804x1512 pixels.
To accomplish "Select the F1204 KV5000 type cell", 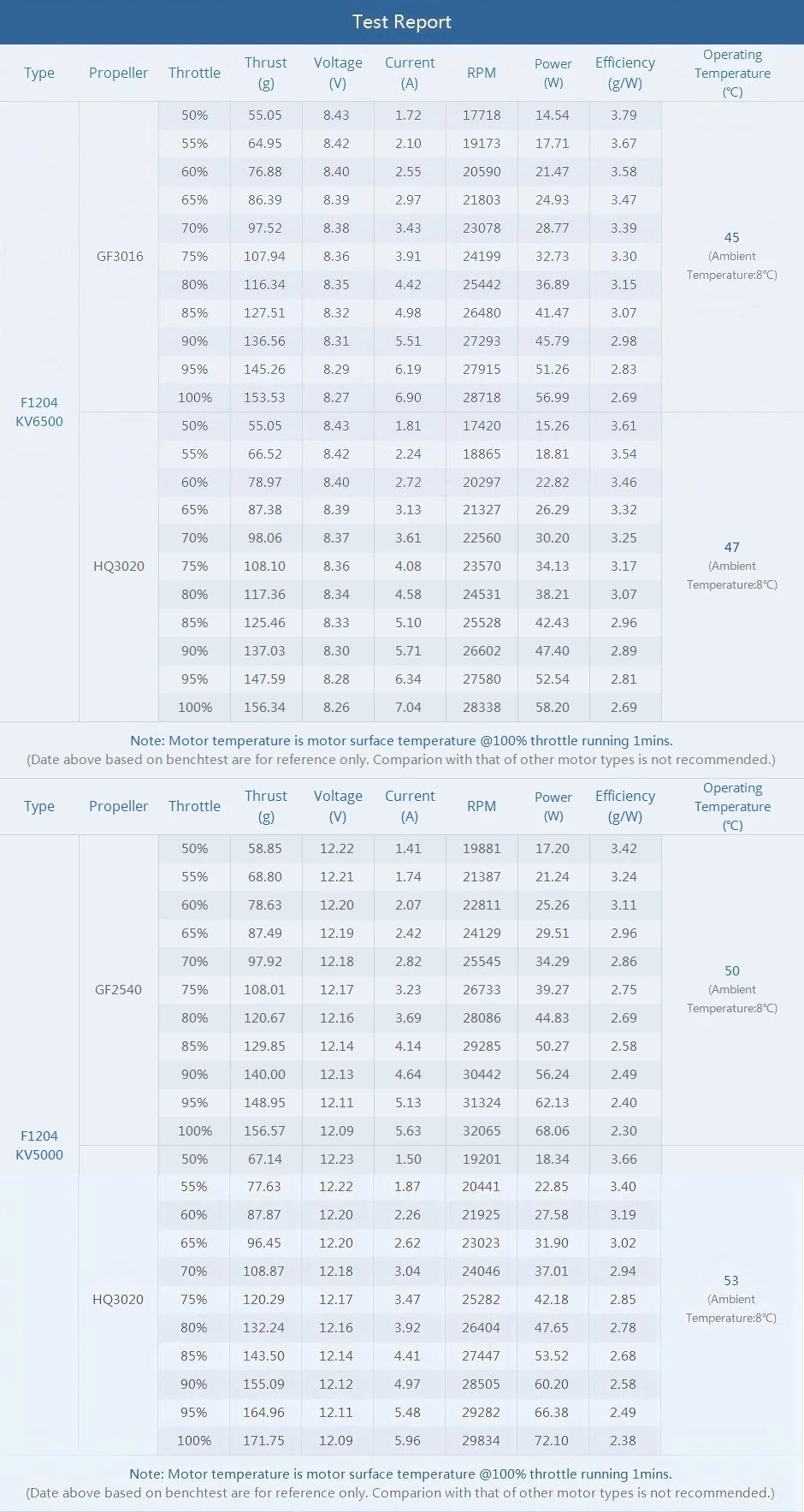I will click(39, 1145).
